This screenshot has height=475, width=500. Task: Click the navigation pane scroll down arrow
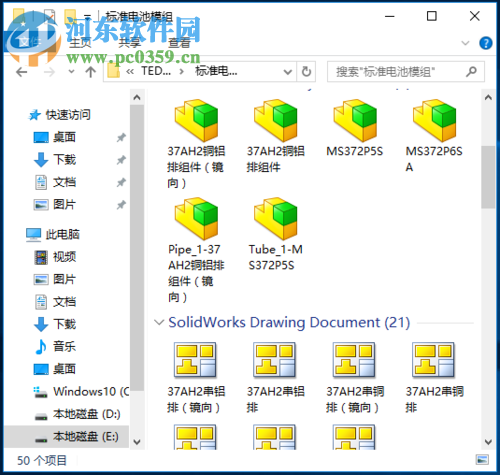tap(137, 442)
